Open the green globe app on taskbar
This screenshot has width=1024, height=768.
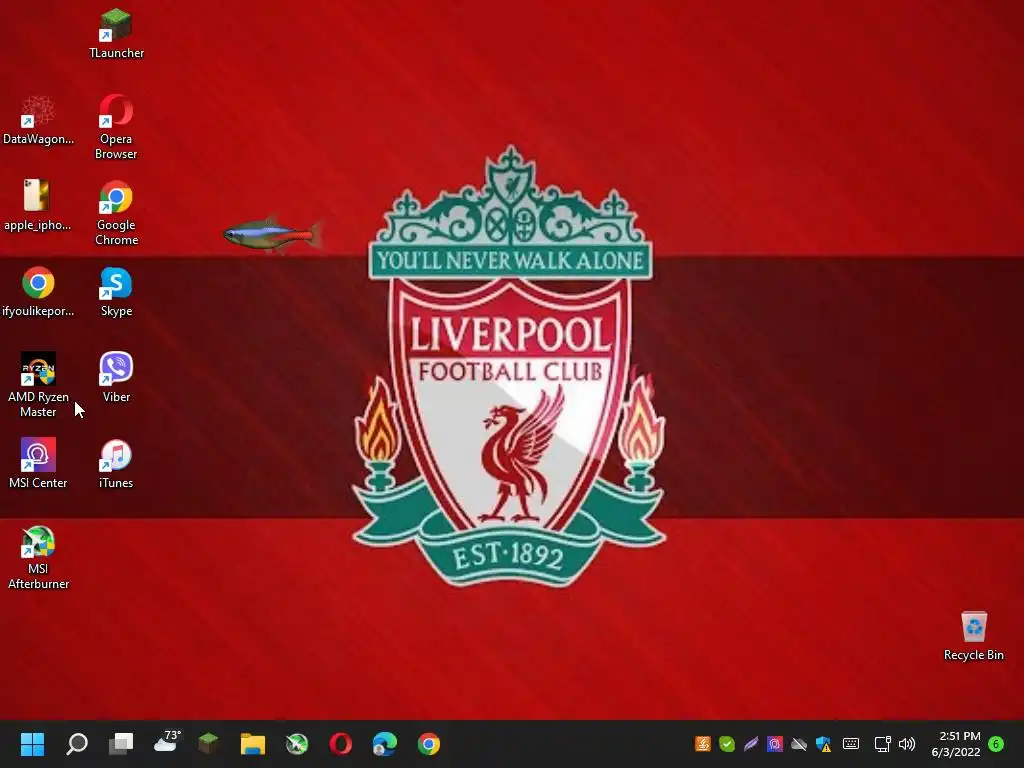(x=296, y=744)
